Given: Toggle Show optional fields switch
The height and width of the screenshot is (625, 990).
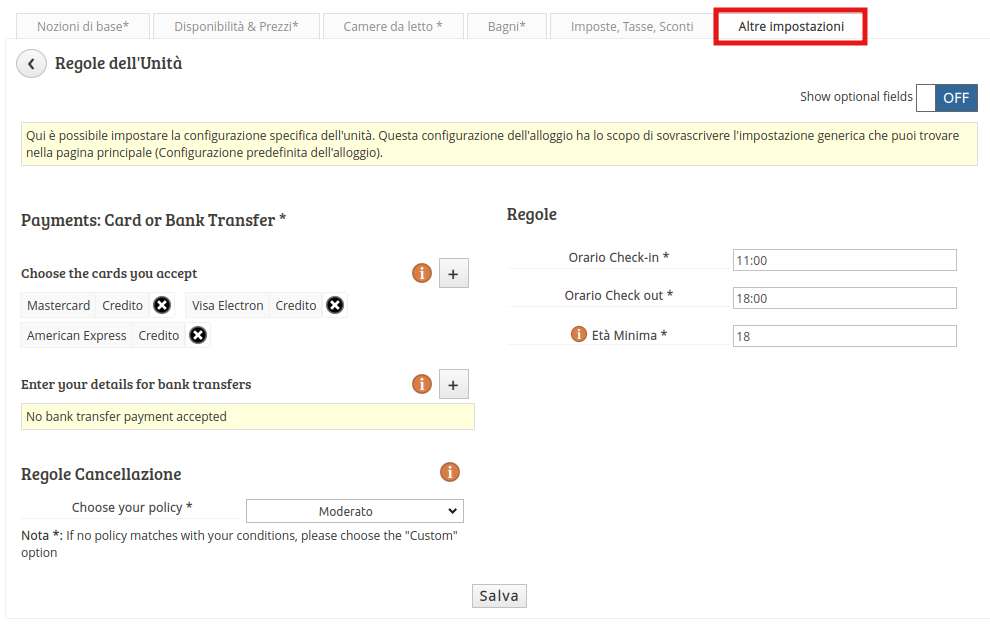Looking at the screenshot, I should point(946,98).
